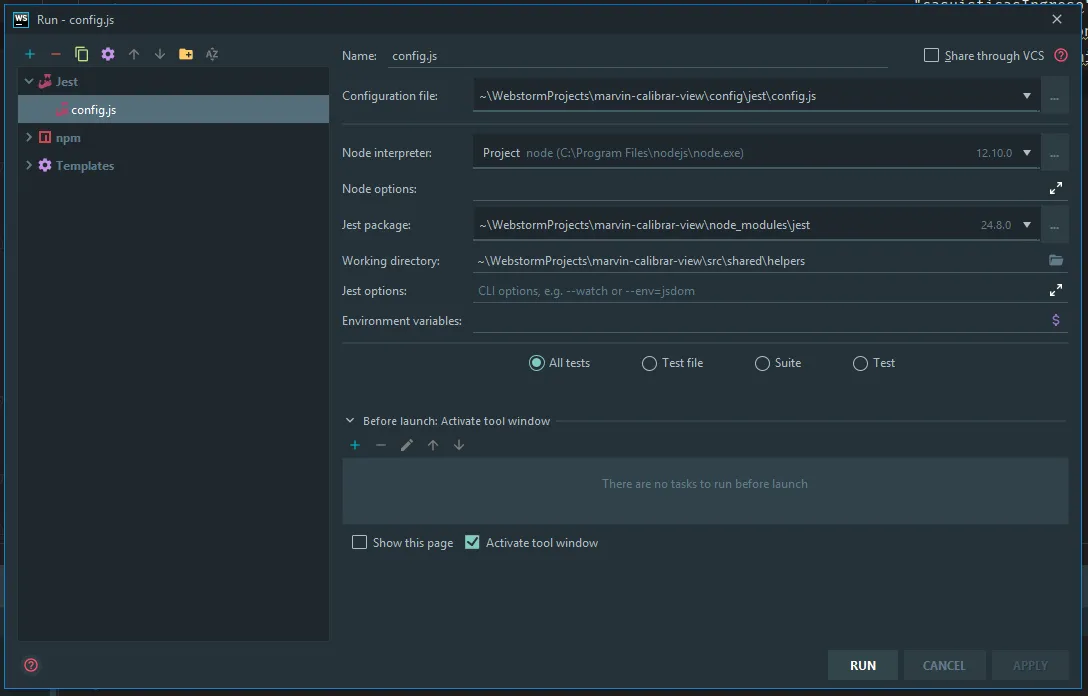Move configuration down in list

pyautogui.click(x=160, y=54)
